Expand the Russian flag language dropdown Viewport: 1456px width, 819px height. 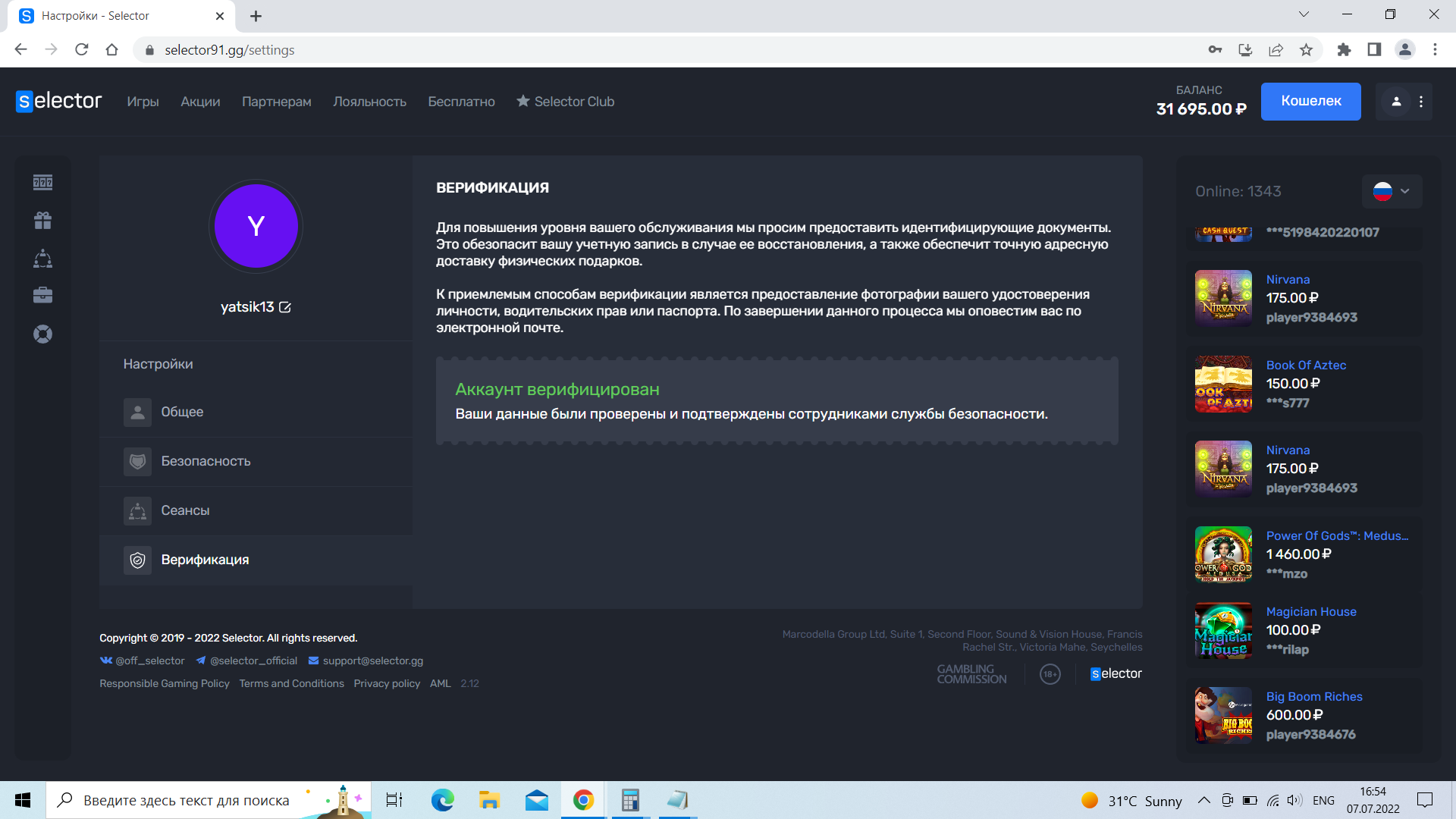[x=1392, y=191]
